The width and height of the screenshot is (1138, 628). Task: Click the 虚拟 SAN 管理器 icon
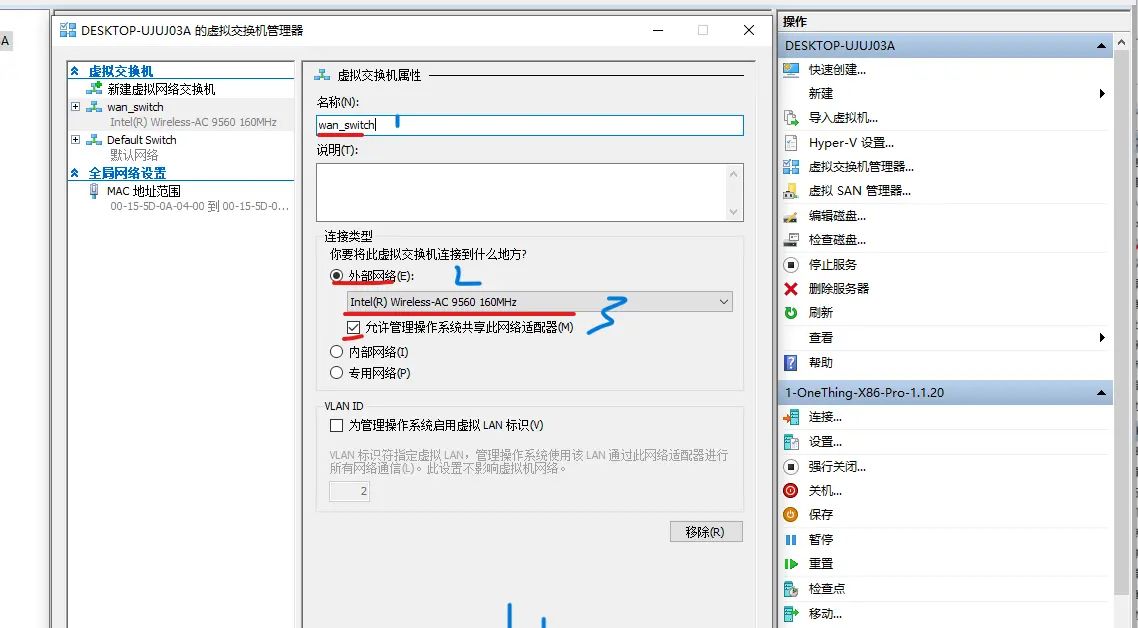(791, 191)
